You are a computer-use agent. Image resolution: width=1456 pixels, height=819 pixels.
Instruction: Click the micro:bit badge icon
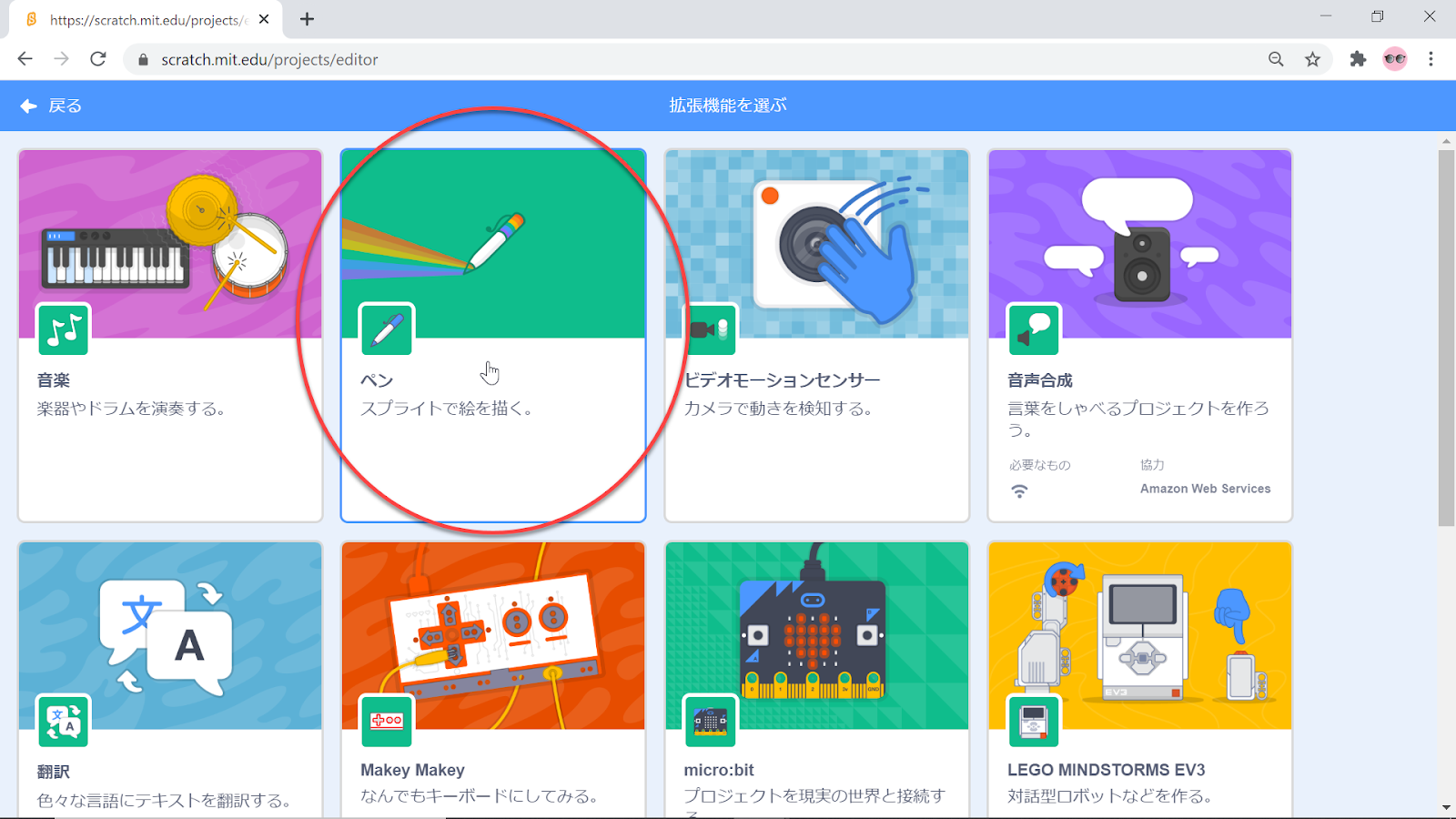pos(710,722)
